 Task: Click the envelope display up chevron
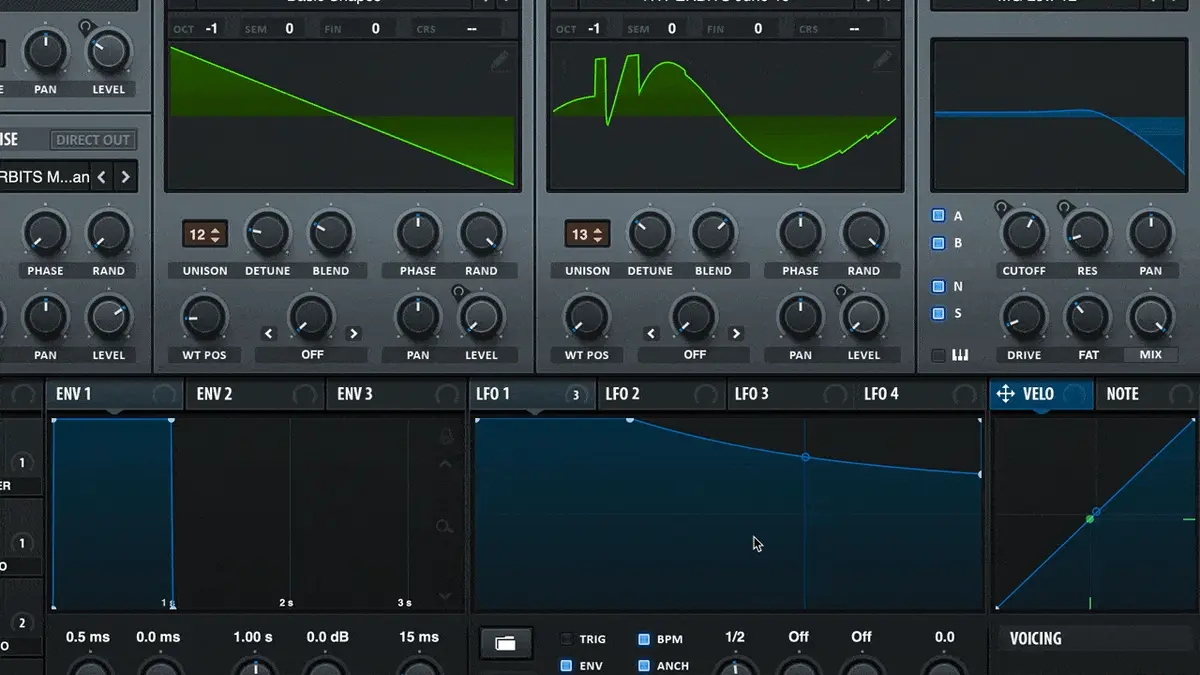tap(446, 464)
